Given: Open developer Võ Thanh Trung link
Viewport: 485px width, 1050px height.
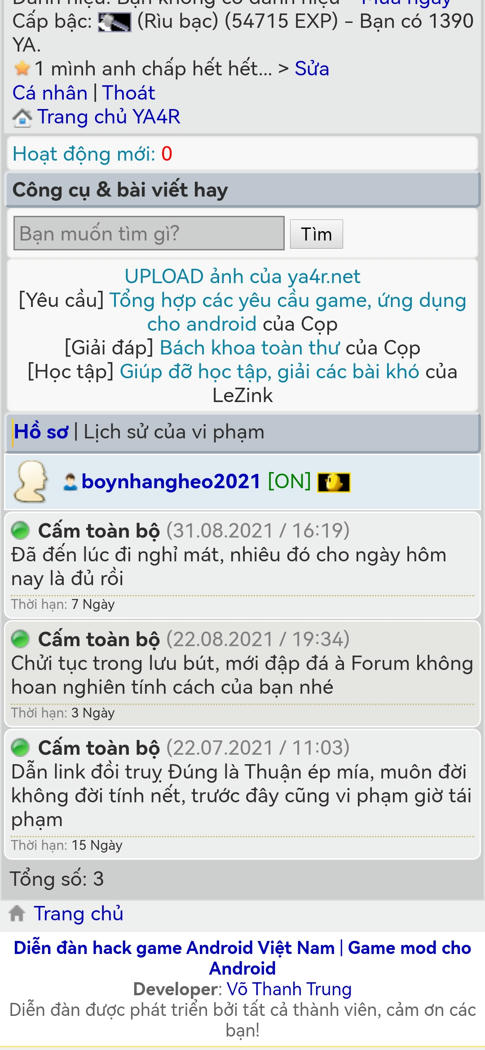Looking at the screenshot, I should click(289, 989).
